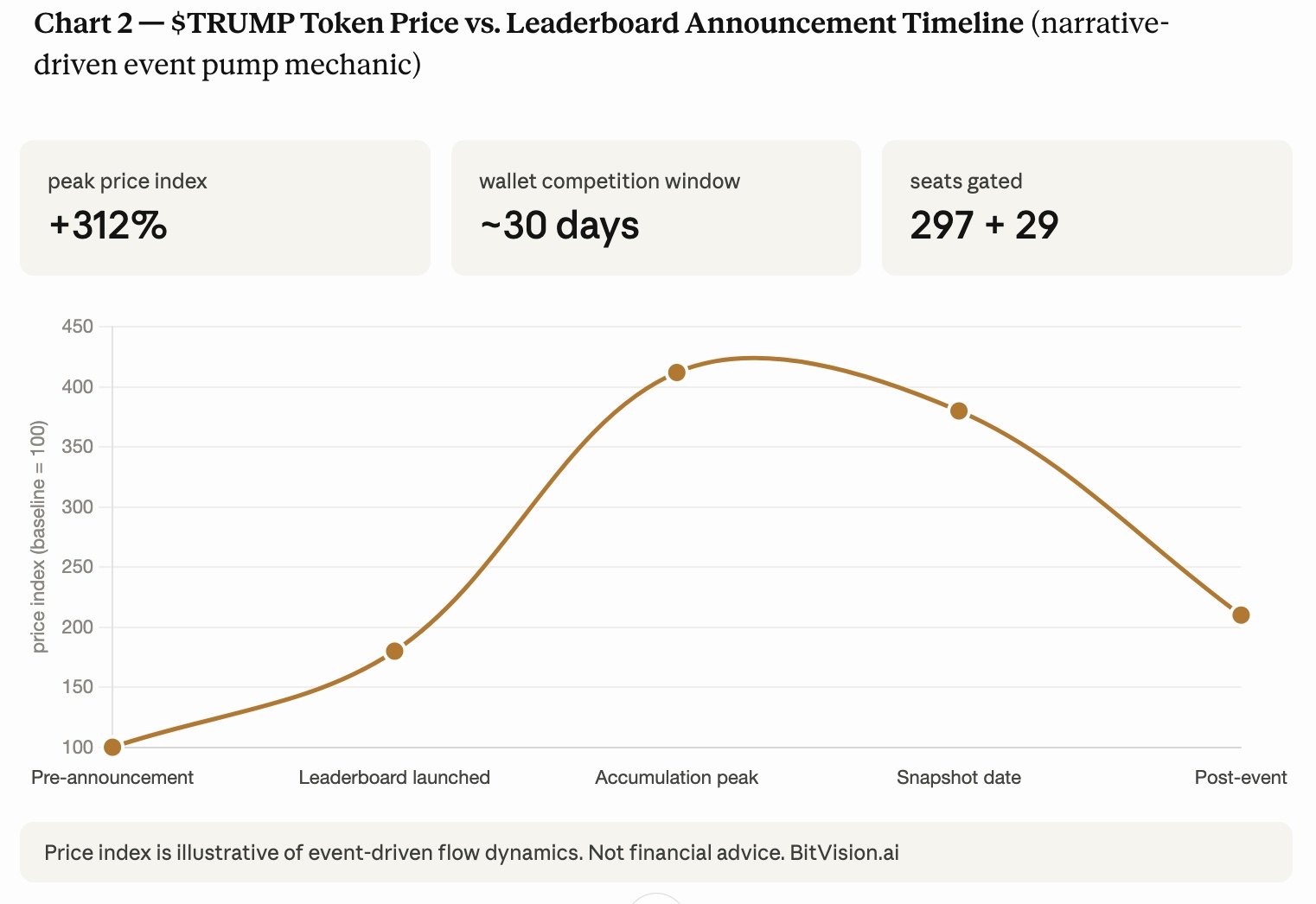Click the 297 + 29 value text
The width and height of the screenshot is (1316, 904).
tap(984, 226)
